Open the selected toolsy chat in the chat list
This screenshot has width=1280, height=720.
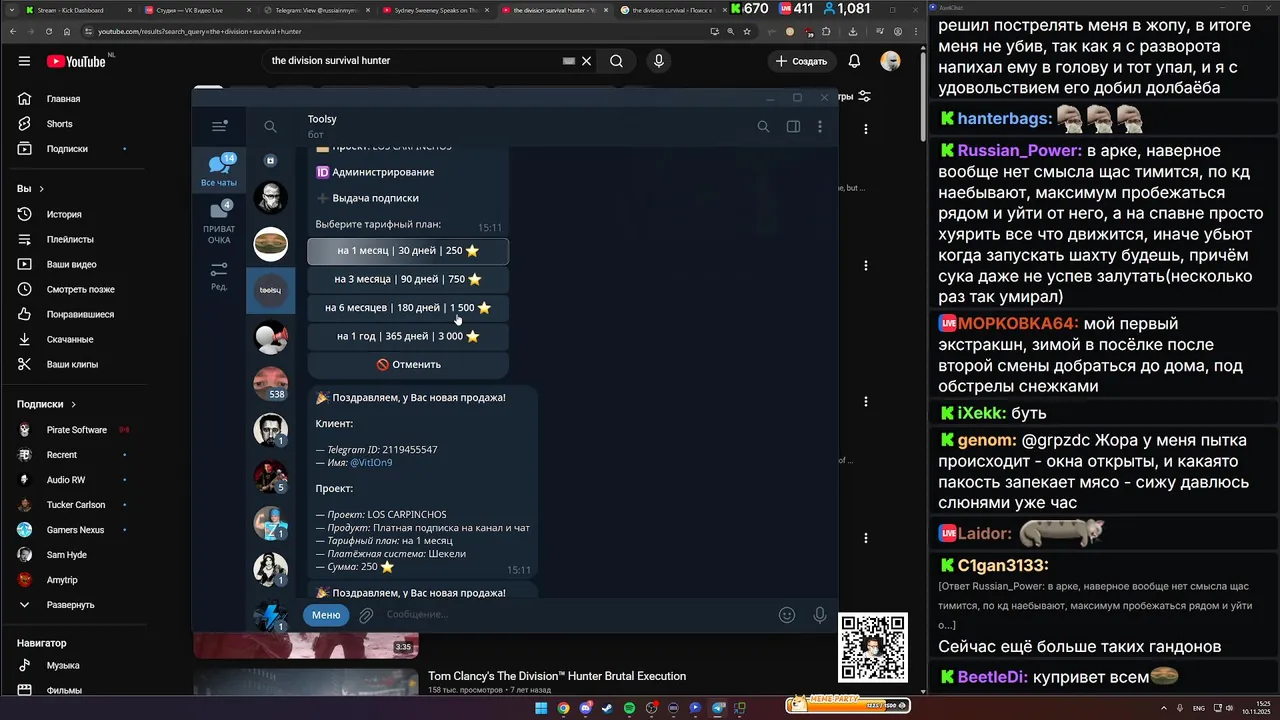pos(271,290)
